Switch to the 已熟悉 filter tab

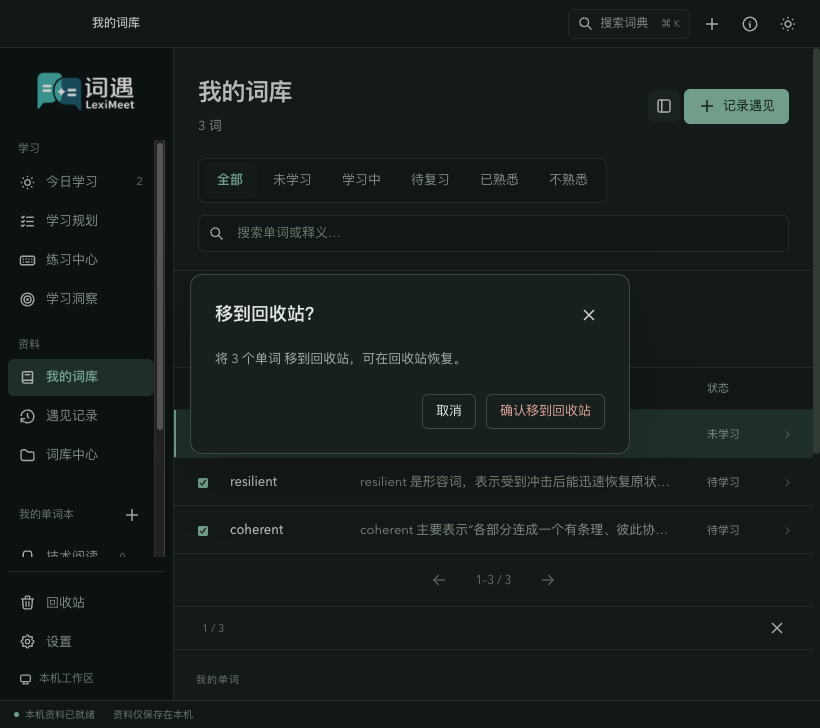click(499, 180)
